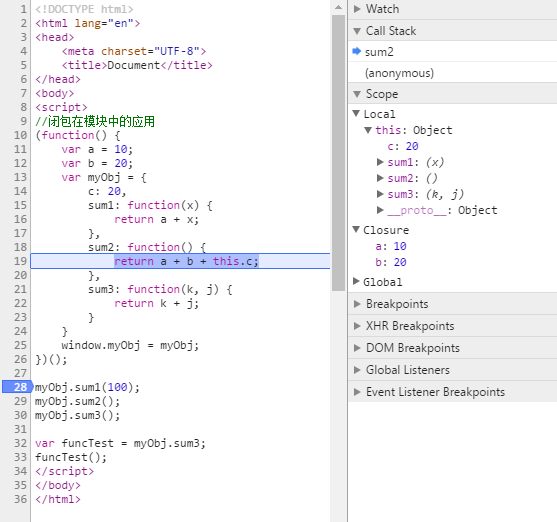This screenshot has width=557, height=522.
Task: Click the 'myObj.sum1(100);' code line
Action: tap(87, 387)
